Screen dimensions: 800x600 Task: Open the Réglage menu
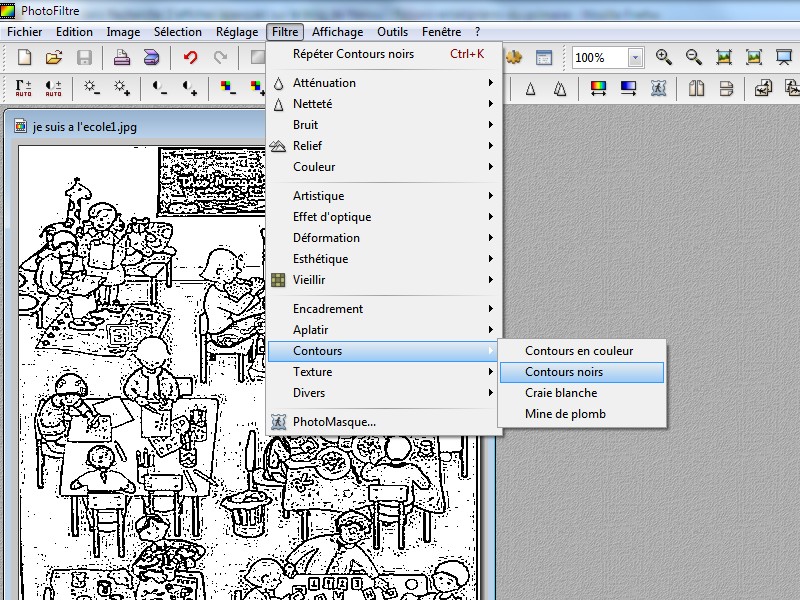(x=237, y=32)
